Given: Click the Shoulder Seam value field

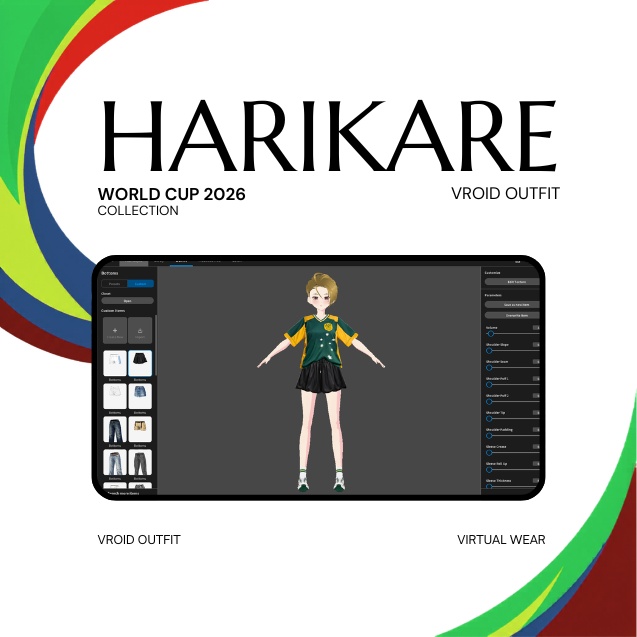Looking at the screenshot, I should [536, 362].
